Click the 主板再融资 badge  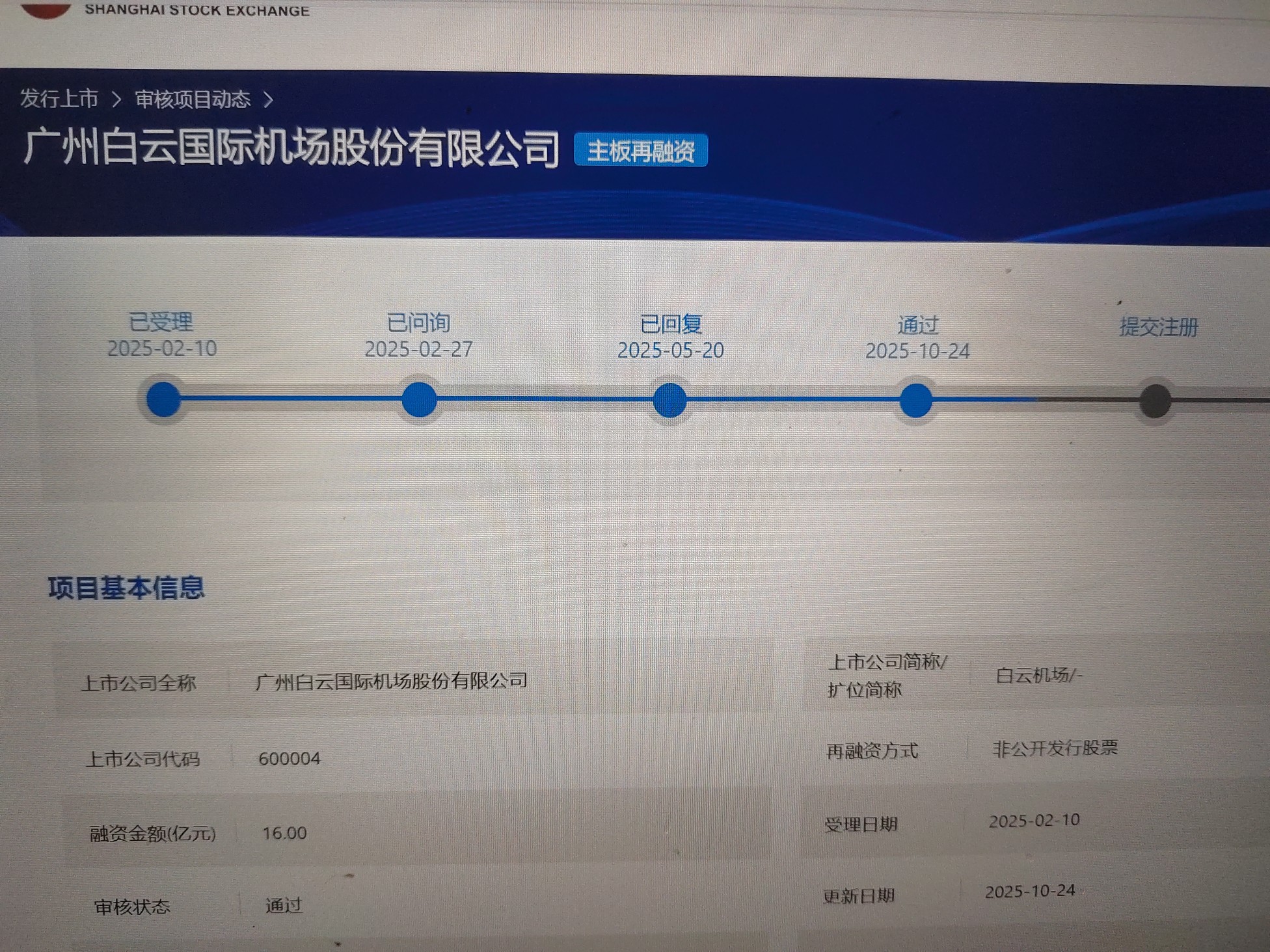tap(640, 151)
